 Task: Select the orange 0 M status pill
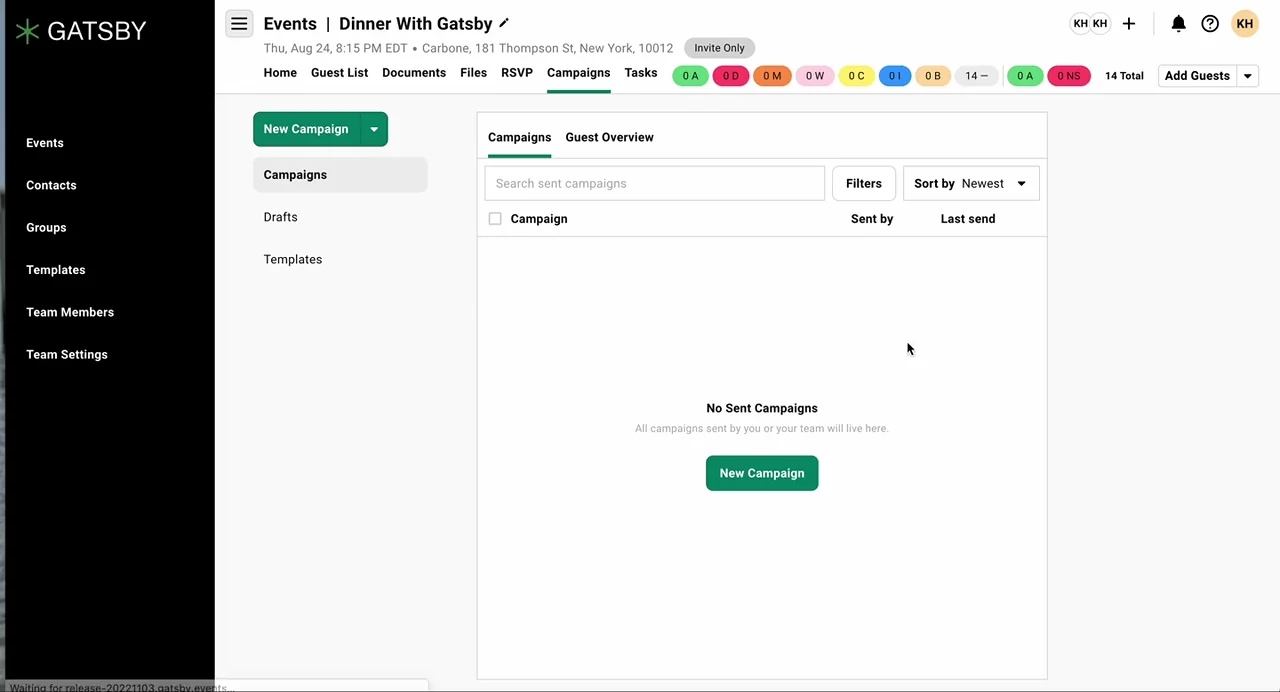(773, 76)
